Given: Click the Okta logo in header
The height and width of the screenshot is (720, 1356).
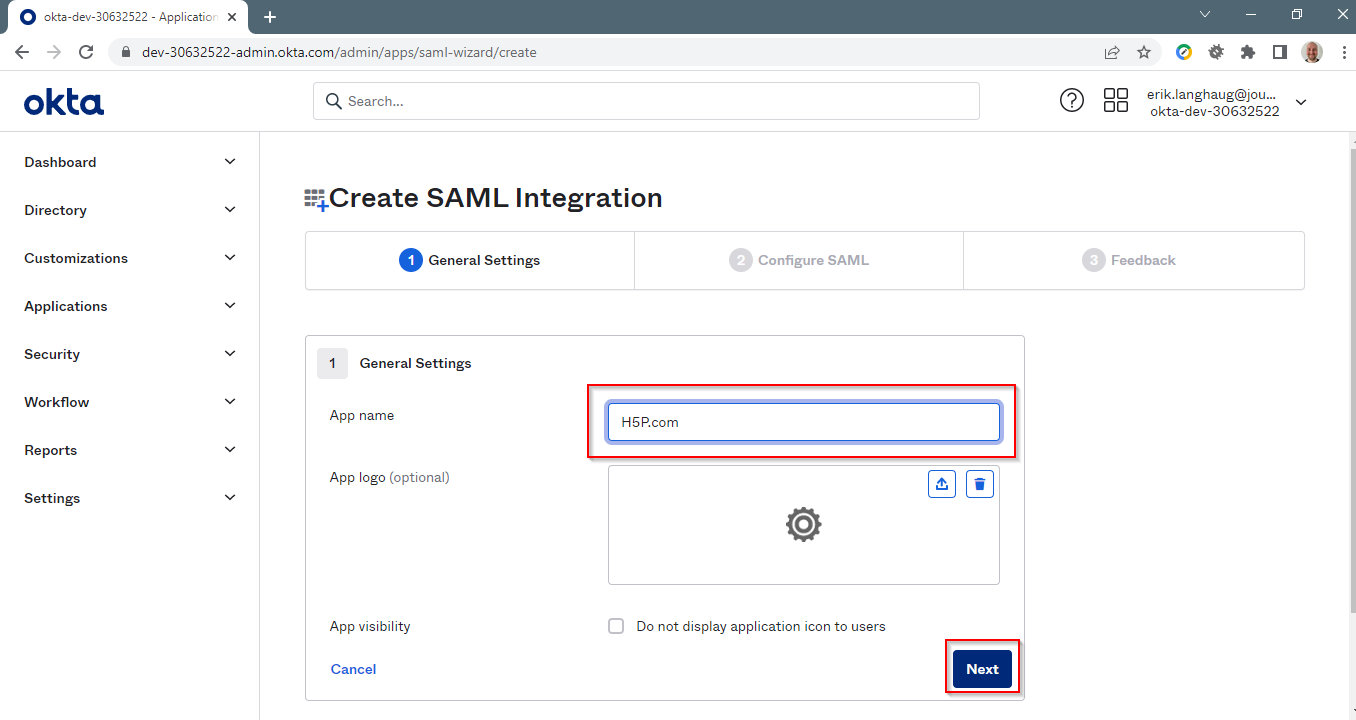Looking at the screenshot, I should 64,101.
